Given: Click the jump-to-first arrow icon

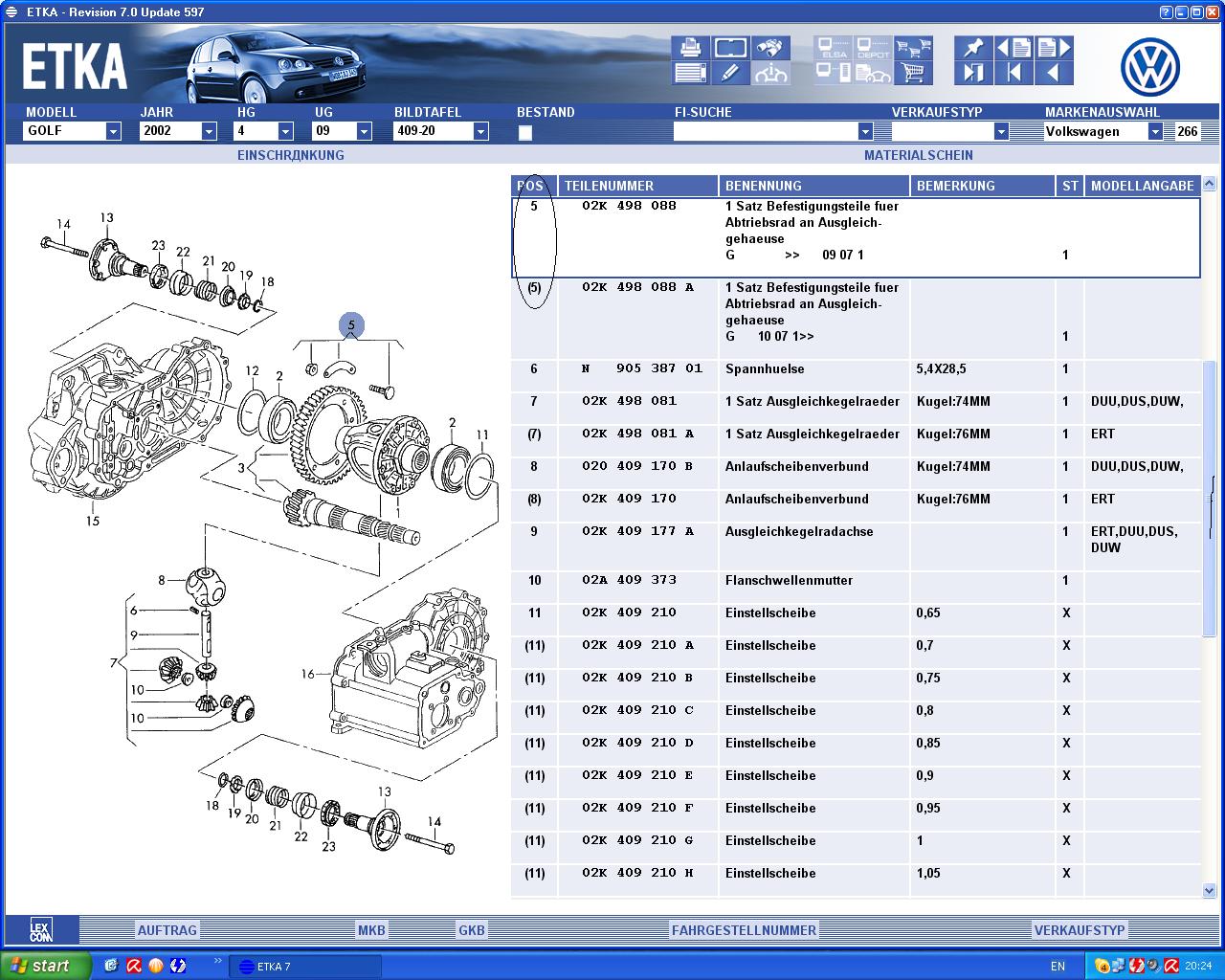Looking at the screenshot, I should [x=1013, y=73].
